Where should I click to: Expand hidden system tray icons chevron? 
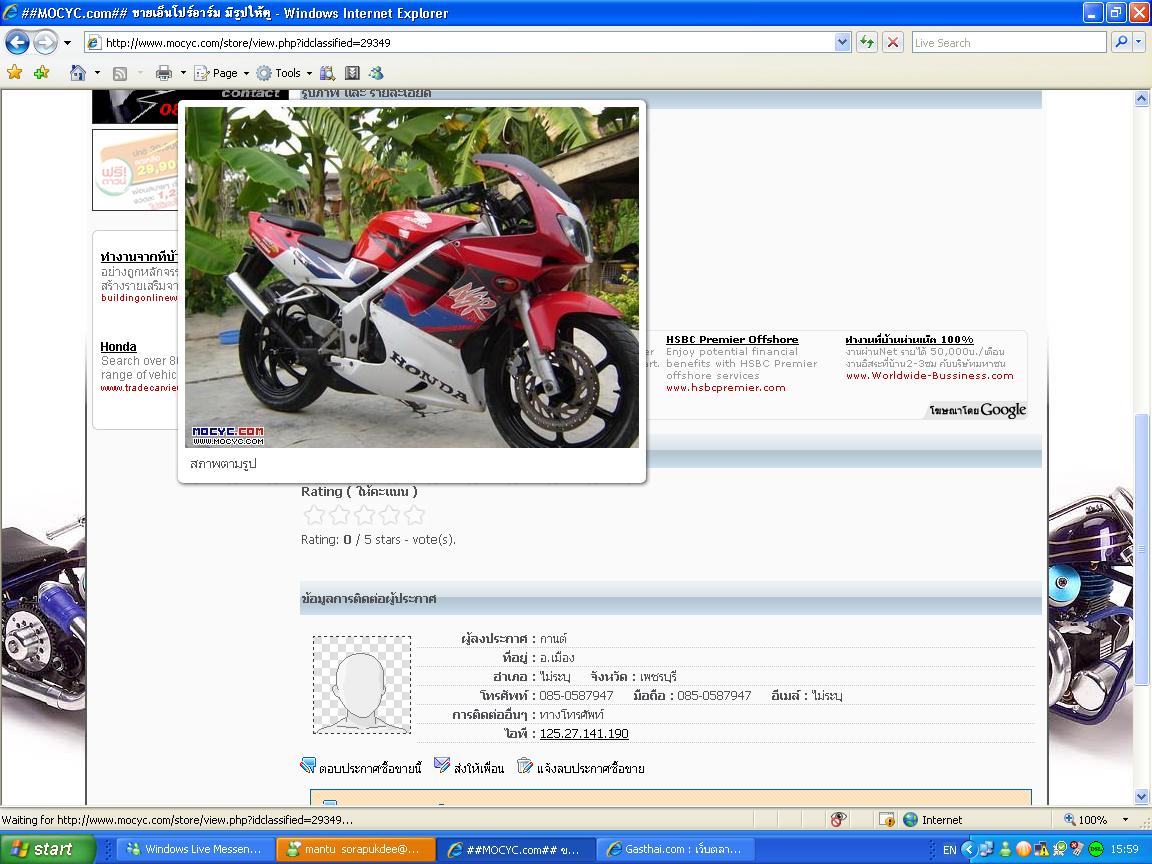click(968, 849)
